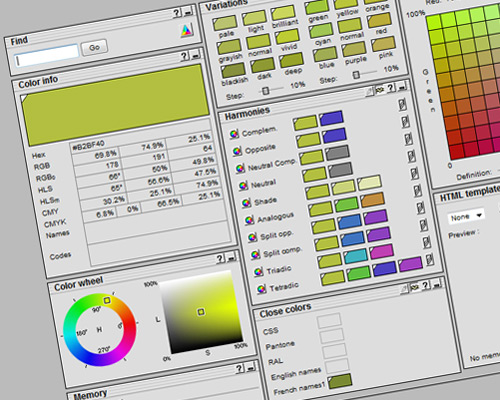The image size is (500, 400).
Task: Minimize the Color info panel
Action: (196, 55)
